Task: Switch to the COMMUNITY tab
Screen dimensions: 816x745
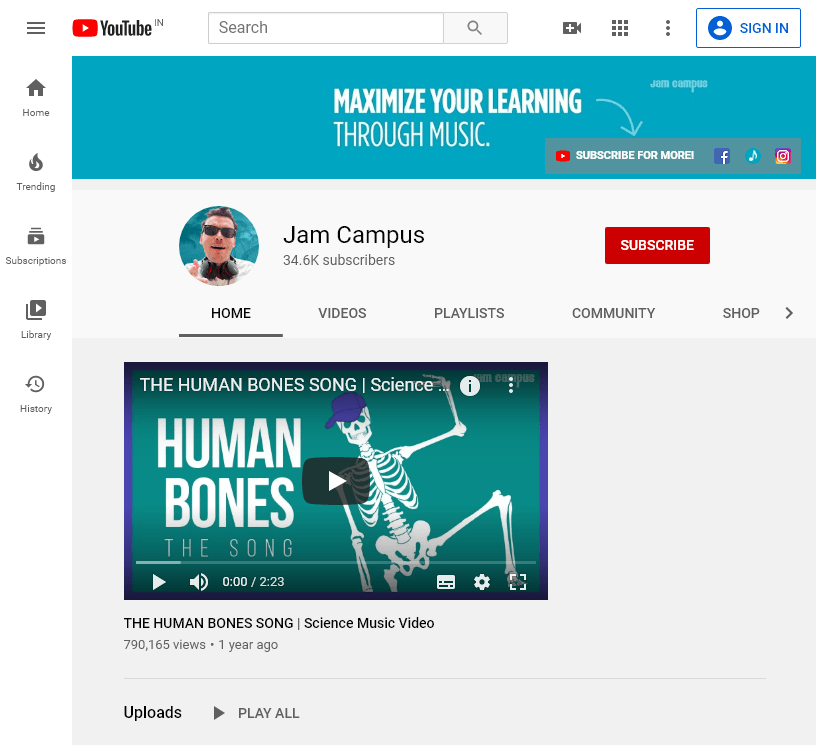Action: pos(614,313)
